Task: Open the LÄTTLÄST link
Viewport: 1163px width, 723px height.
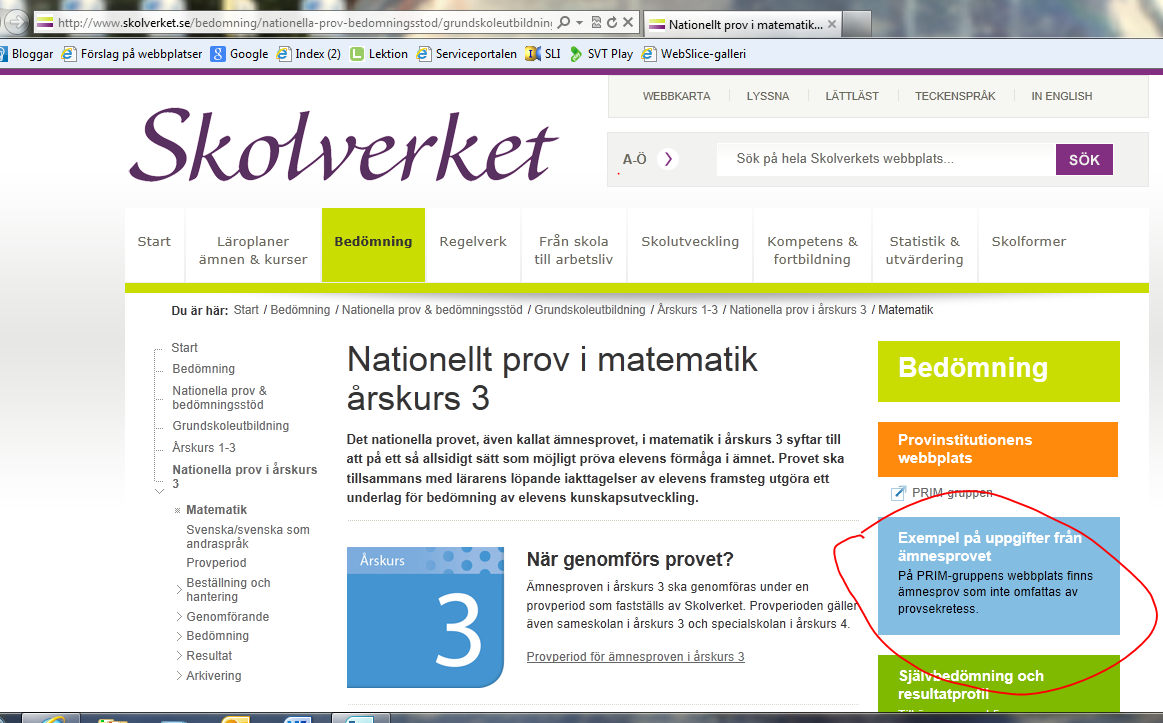Action: [852, 96]
